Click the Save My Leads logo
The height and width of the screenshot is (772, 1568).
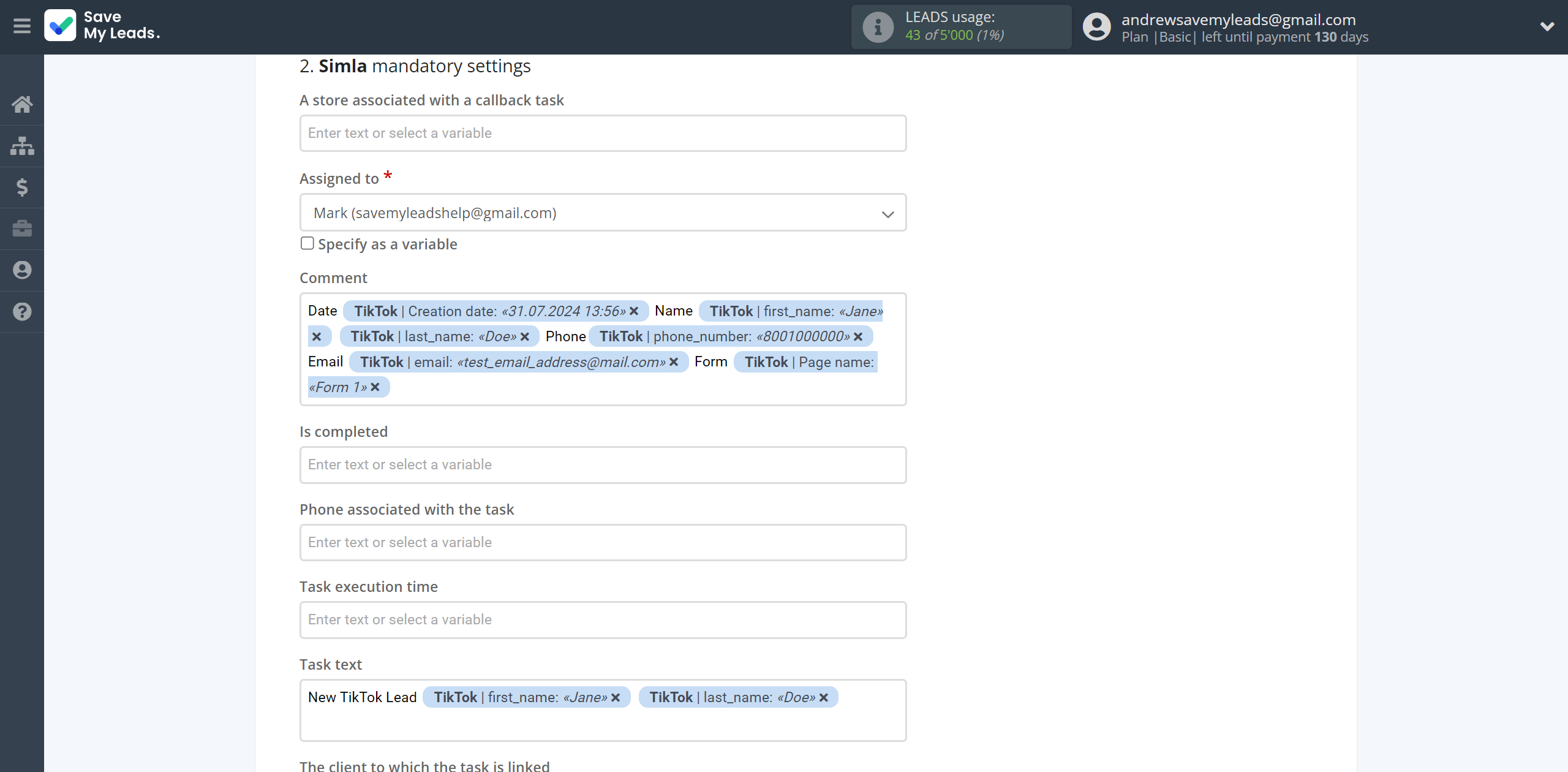coord(102,26)
